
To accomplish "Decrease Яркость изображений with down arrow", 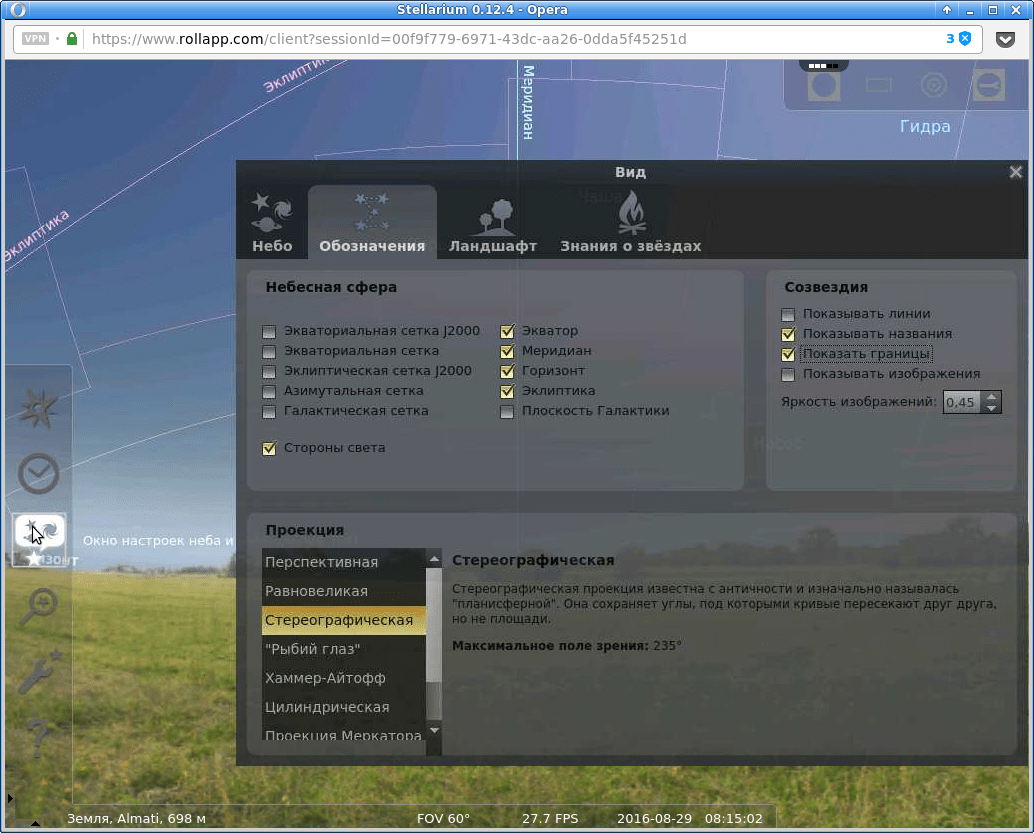I will 991,408.
